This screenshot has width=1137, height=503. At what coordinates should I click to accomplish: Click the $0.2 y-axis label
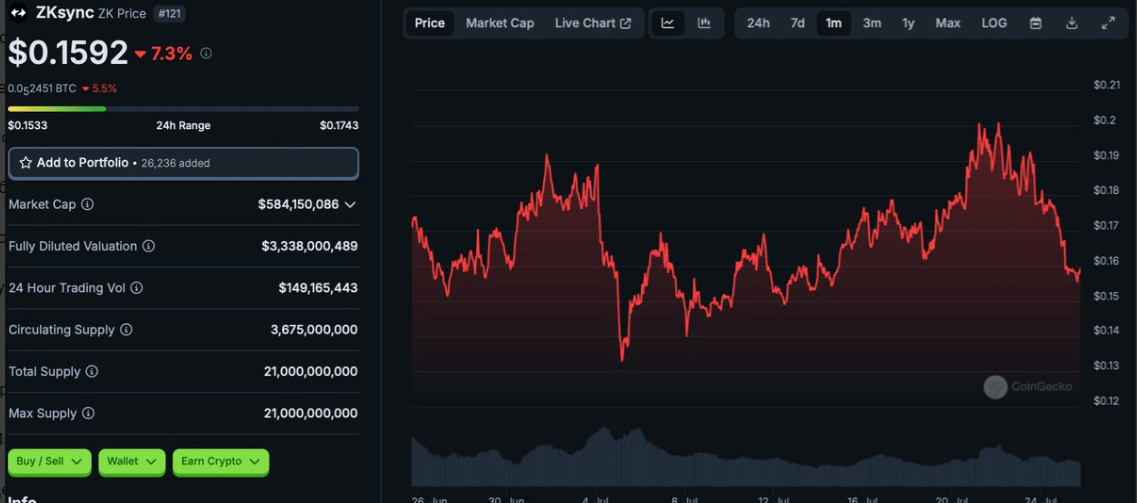coord(1104,120)
